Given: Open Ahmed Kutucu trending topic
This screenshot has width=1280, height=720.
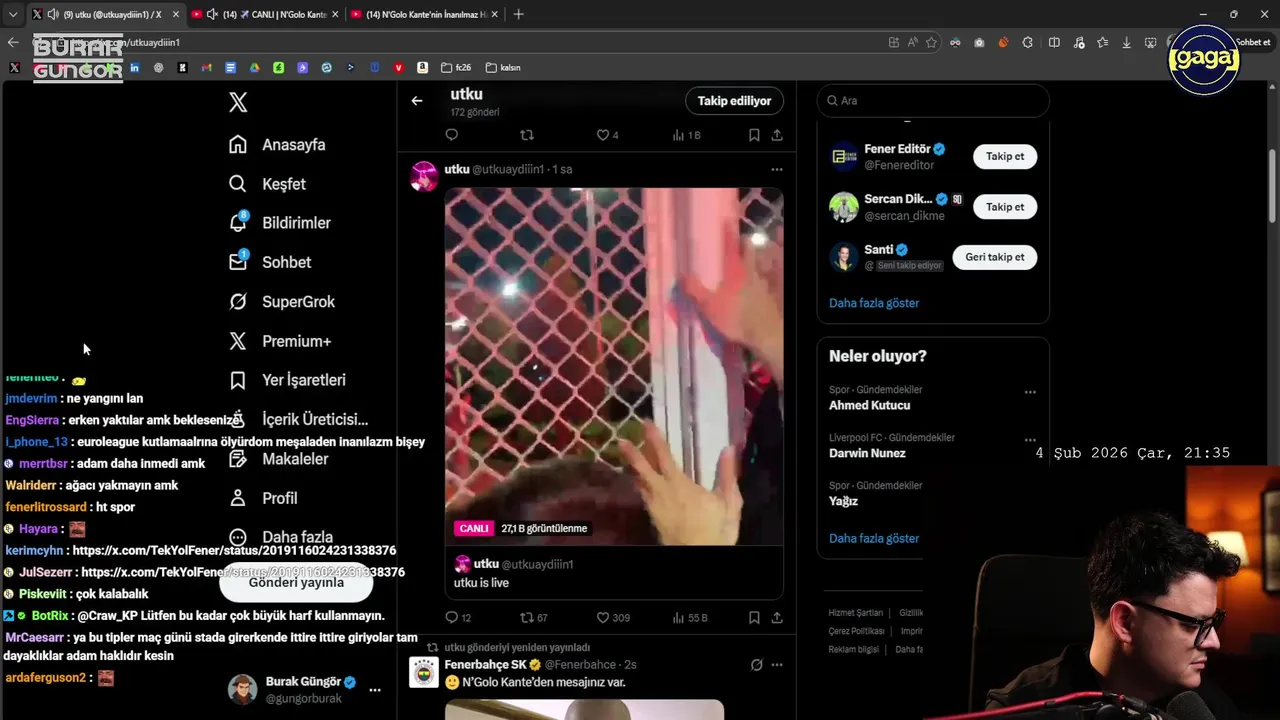Looking at the screenshot, I should 869,405.
